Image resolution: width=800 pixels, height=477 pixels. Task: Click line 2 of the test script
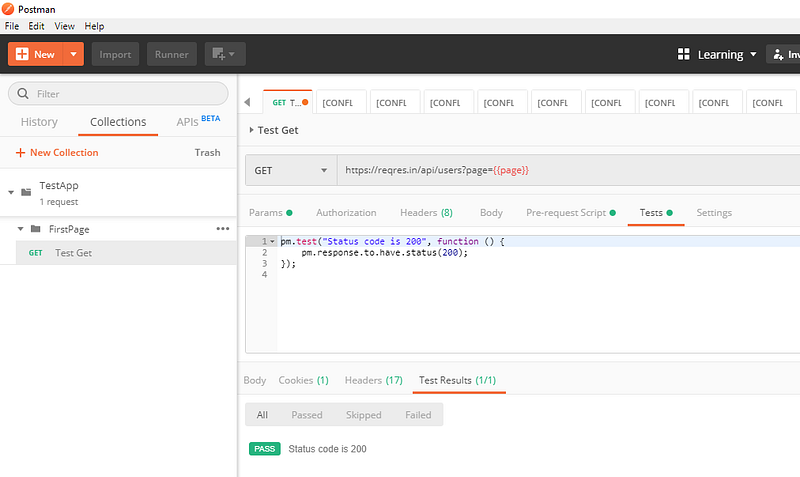tap(384, 253)
